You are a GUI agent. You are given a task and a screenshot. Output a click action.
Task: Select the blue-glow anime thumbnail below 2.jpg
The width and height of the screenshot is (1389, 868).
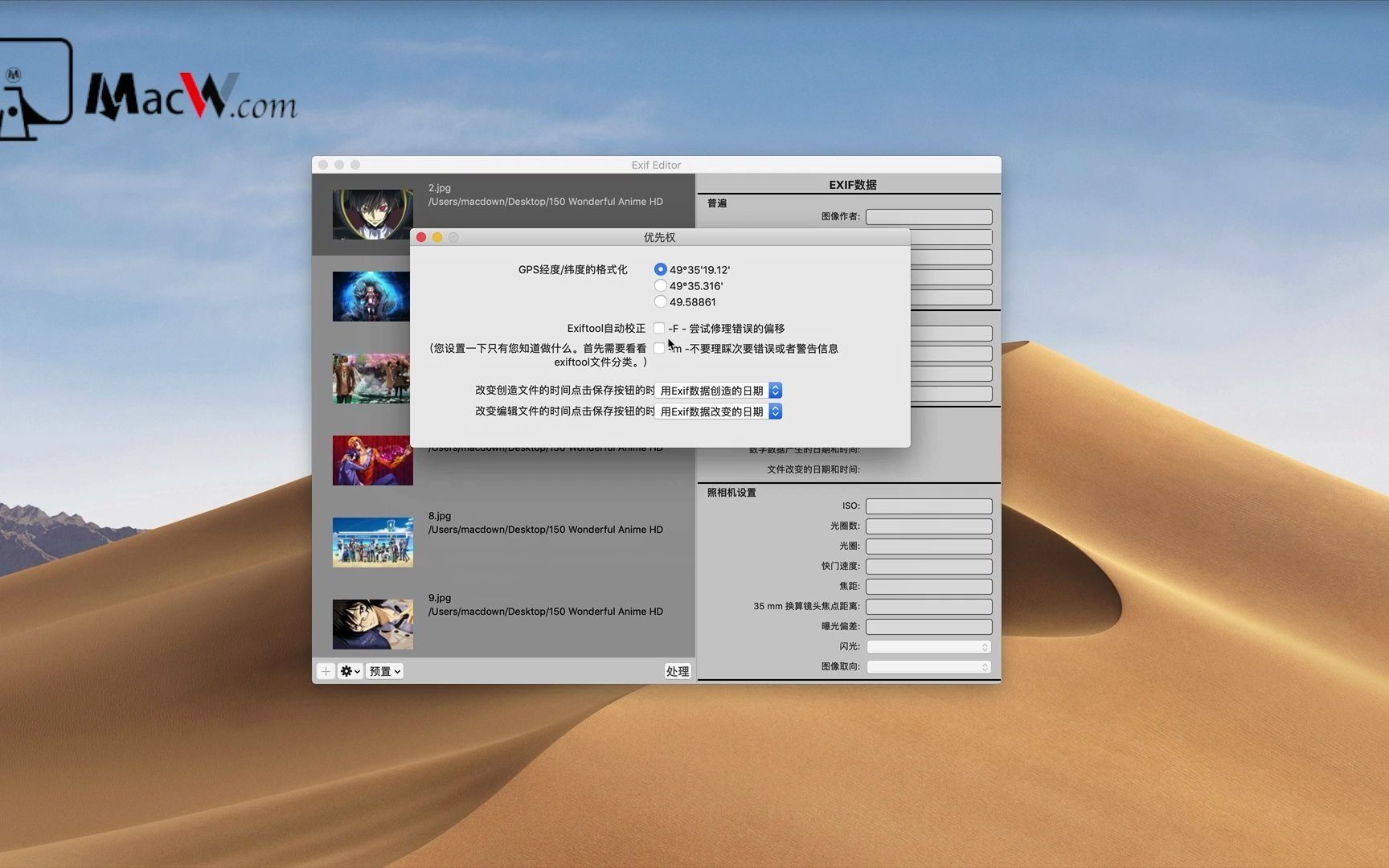371,297
